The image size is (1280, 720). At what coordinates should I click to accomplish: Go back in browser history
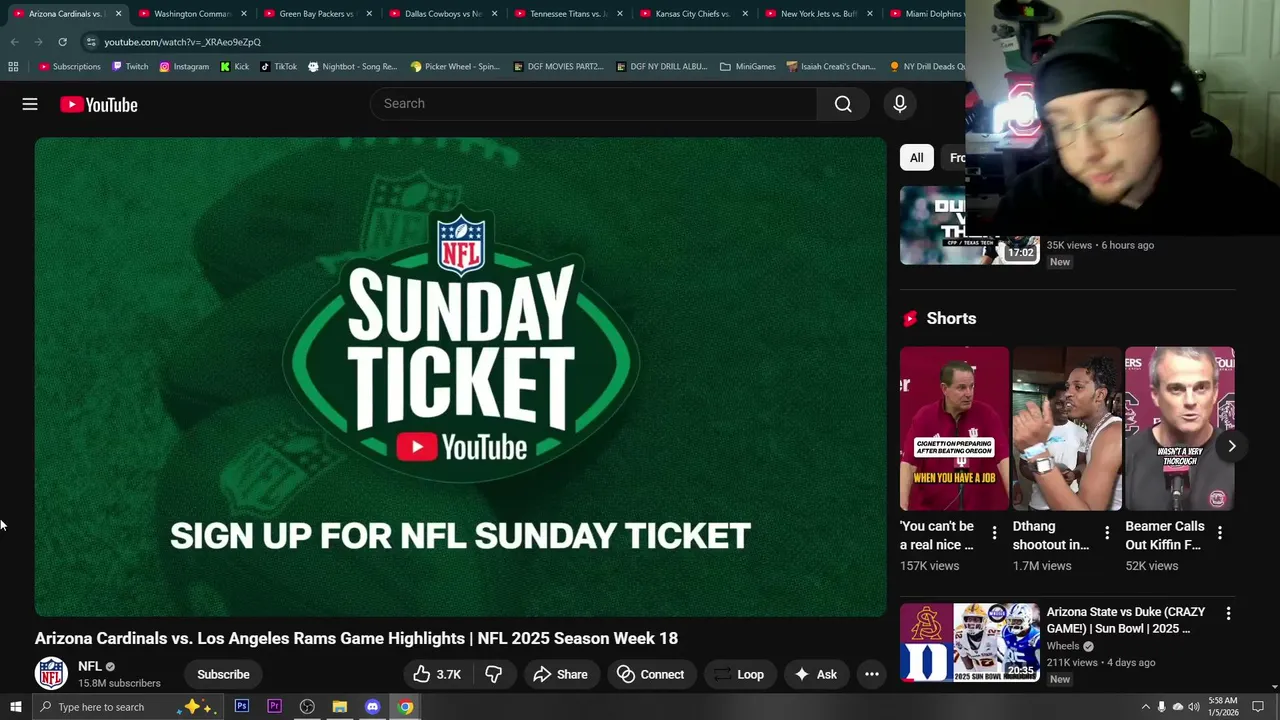click(14, 42)
